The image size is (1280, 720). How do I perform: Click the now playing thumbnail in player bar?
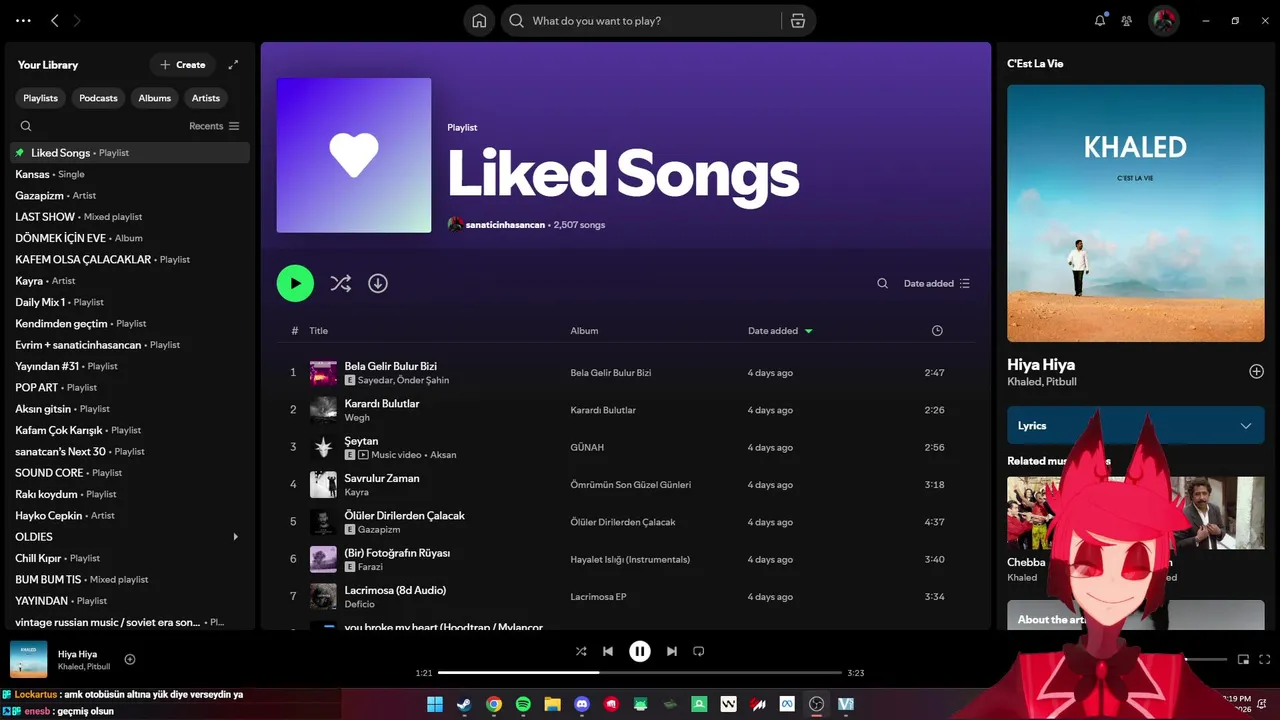[x=29, y=659]
